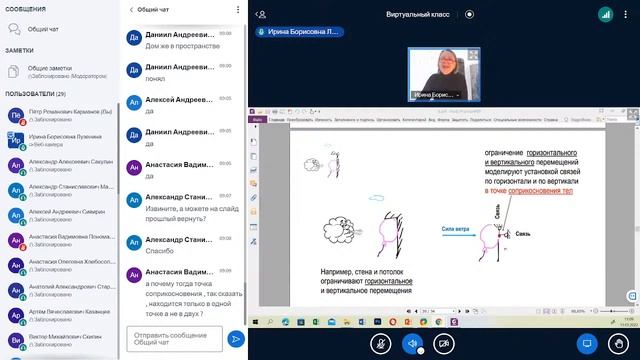Select user Александр Алексеевич

click(60, 166)
